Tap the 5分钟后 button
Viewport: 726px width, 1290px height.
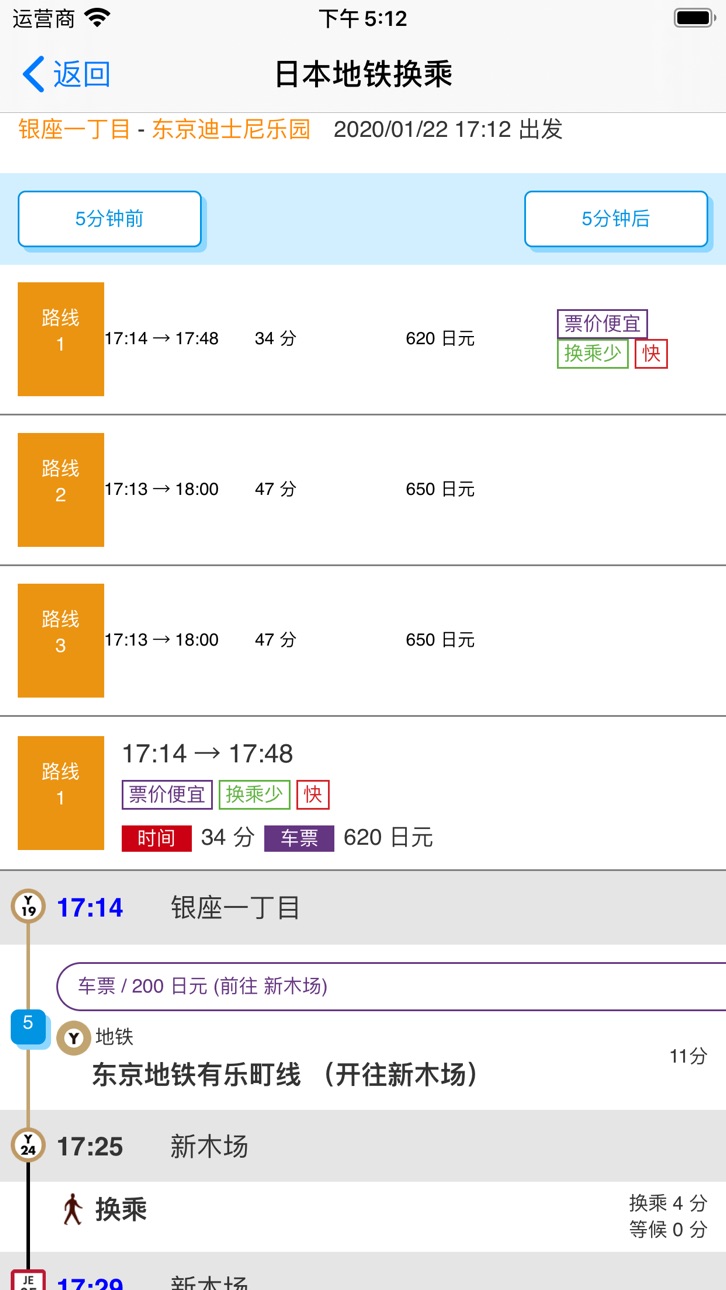tap(616, 219)
